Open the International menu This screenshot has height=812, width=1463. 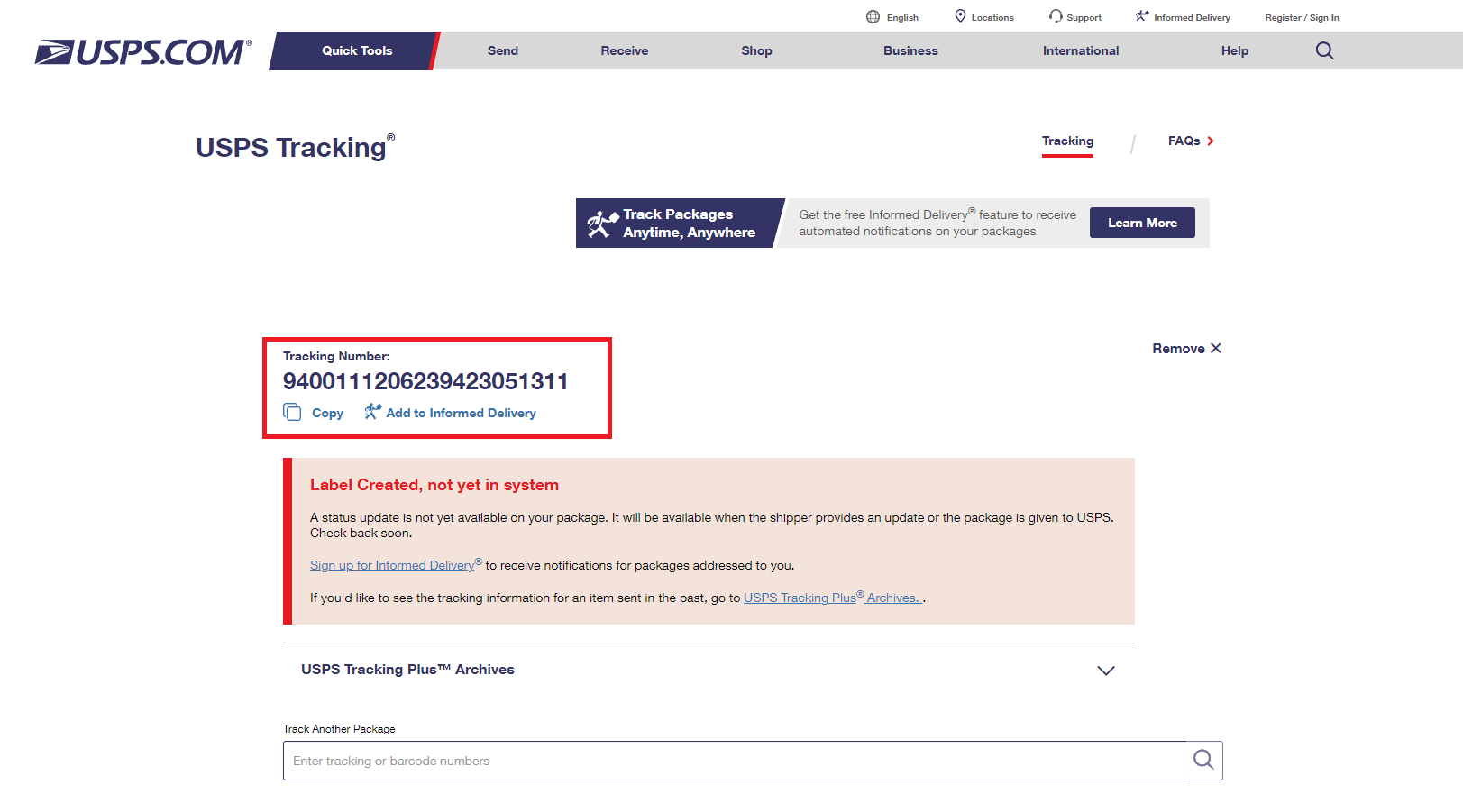1081,50
